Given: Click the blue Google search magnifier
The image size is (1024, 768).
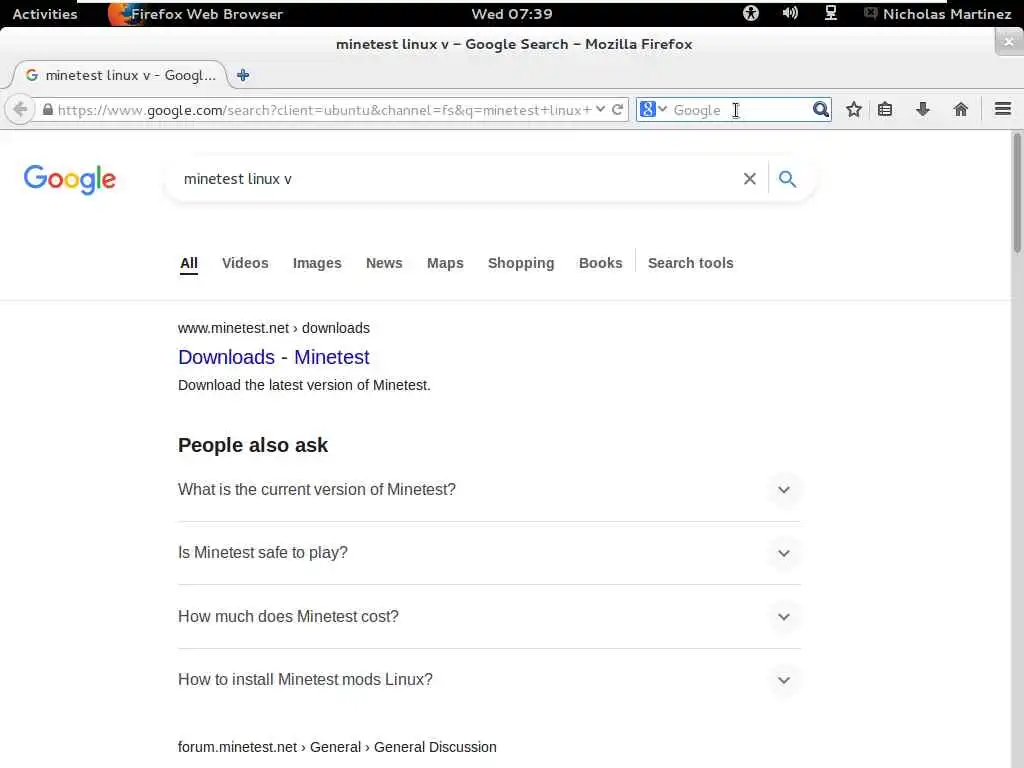Looking at the screenshot, I should click(x=787, y=178).
